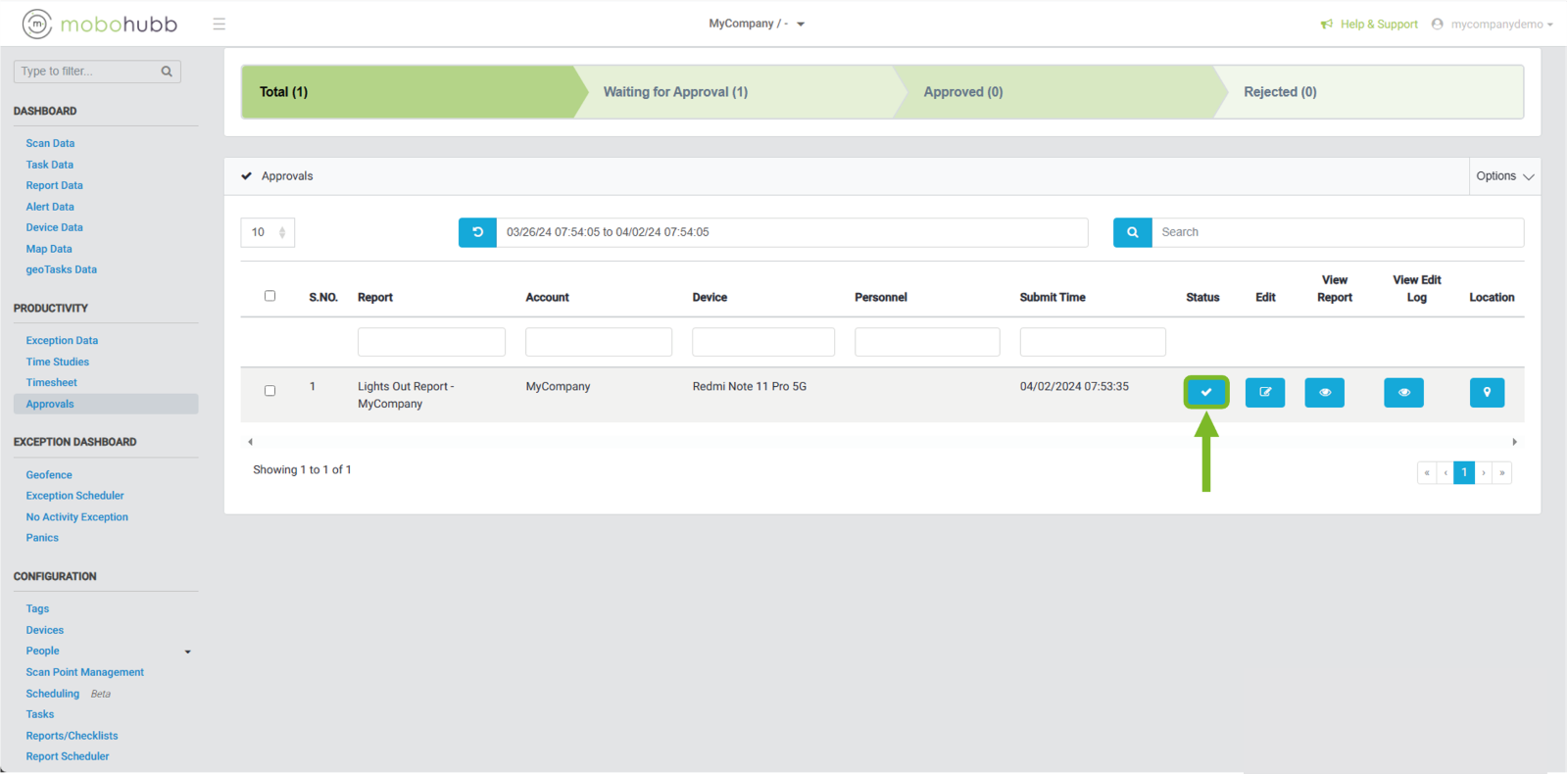Go to Geofence in the sidebar
The width and height of the screenshot is (1568, 774).
point(49,475)
